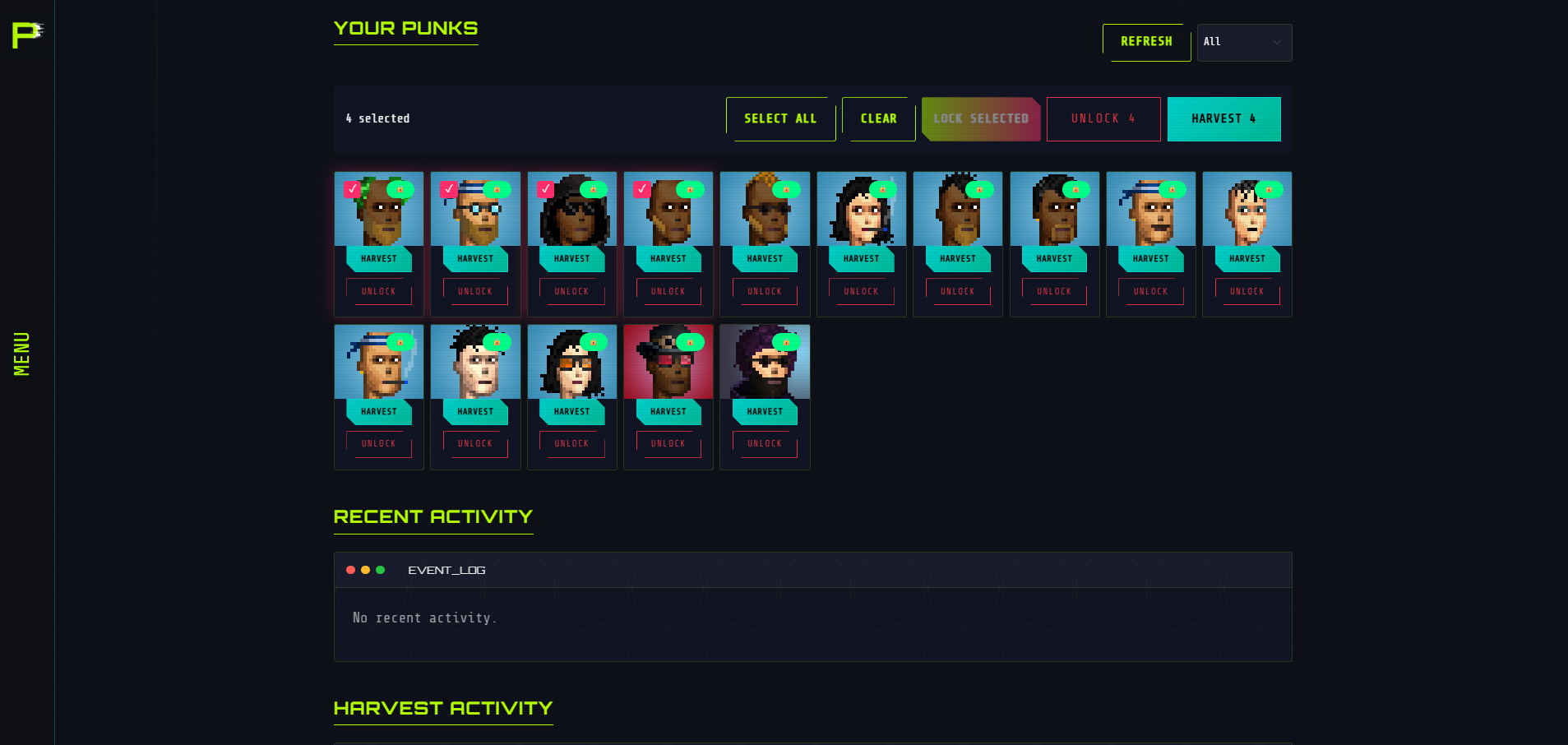Click lock badge on open-mouthed blue headband punk
The height and width of the screenshot is (745, 1568).
click(x=1173, y=189)
